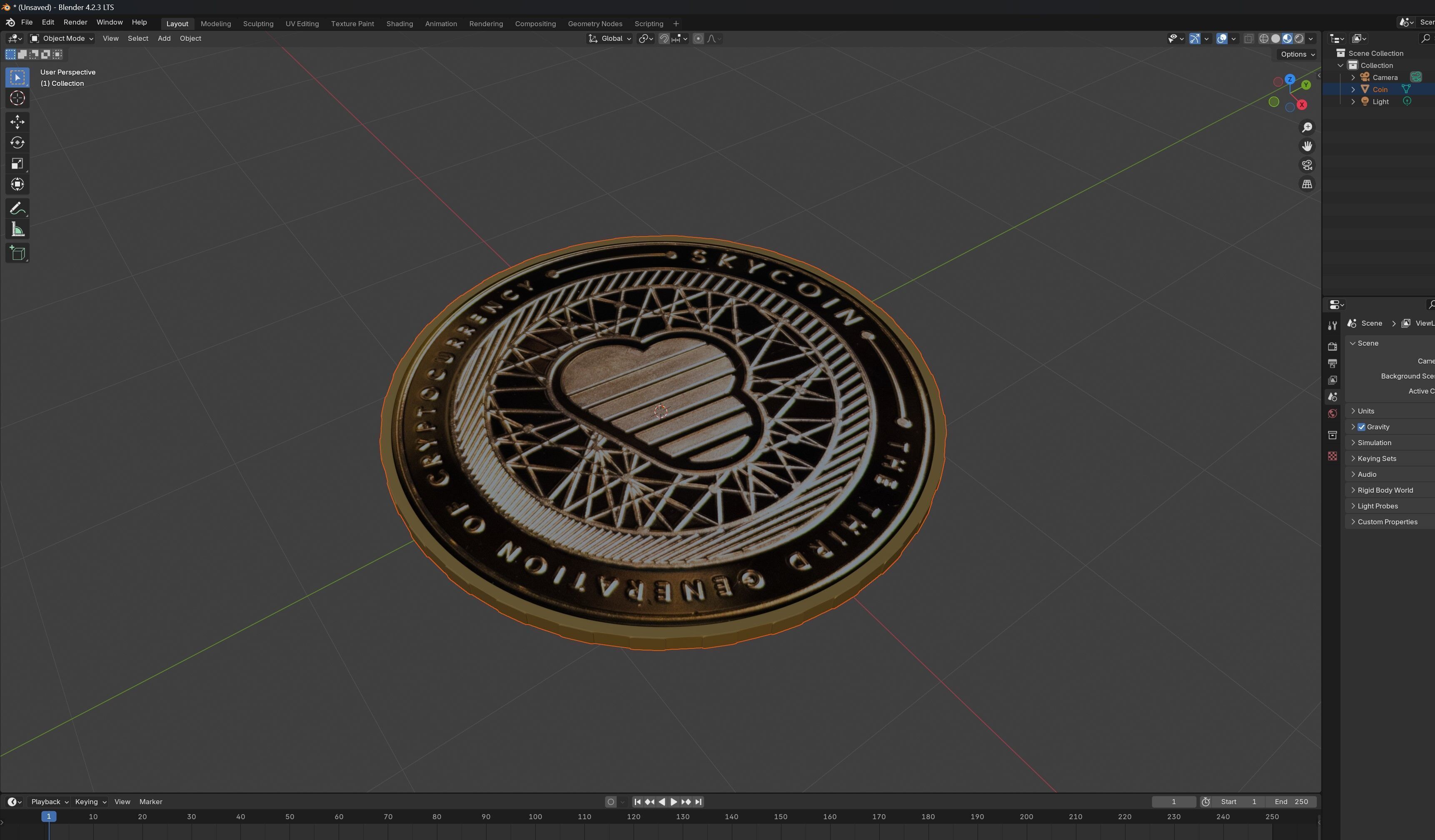
Task: Choose the Scale tool
Action: pyautogui.click(x=17, y=163)
